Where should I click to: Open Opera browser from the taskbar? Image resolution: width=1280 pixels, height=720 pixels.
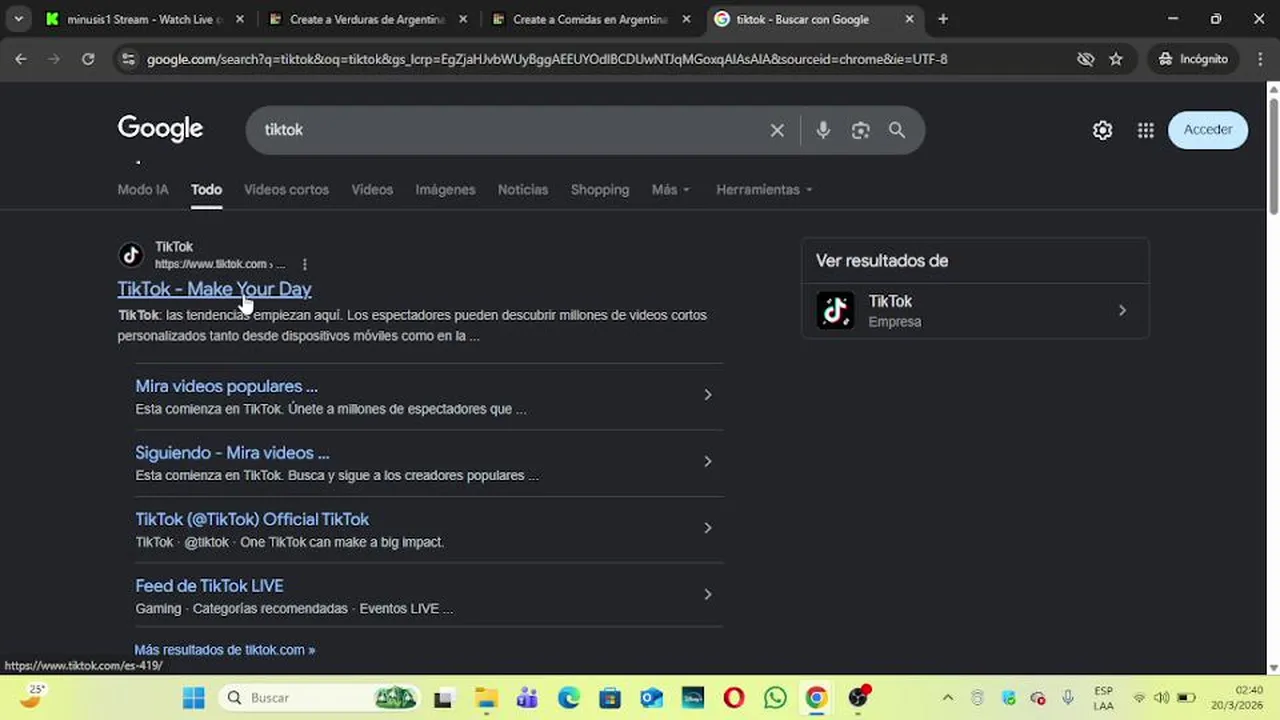734,697
